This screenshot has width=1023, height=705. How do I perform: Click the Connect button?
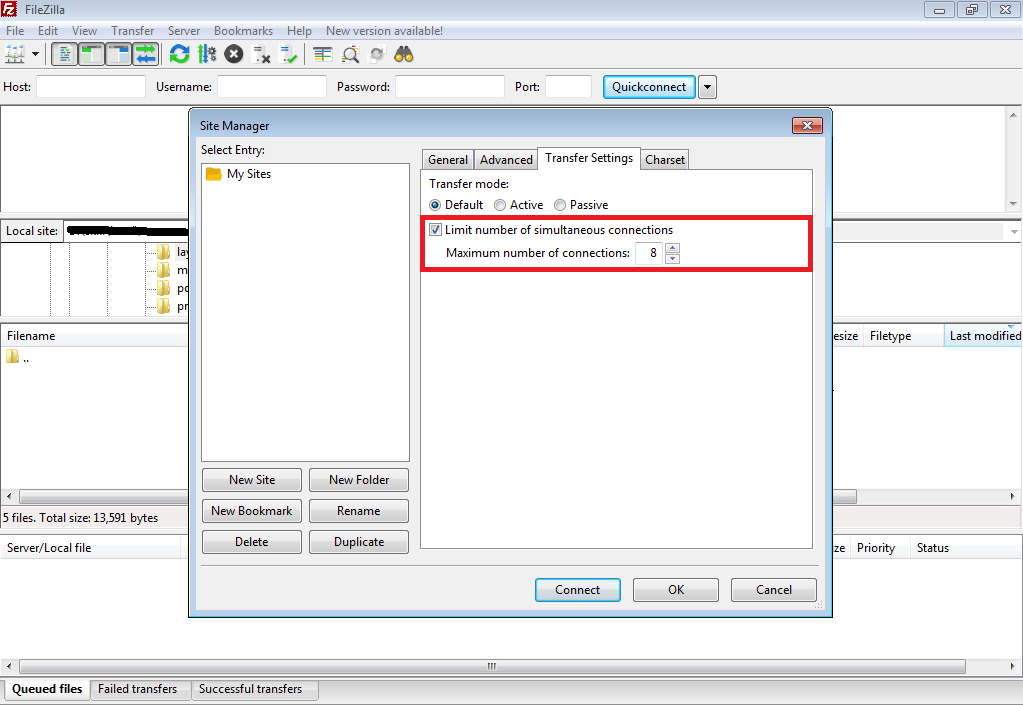click(577, 590)
